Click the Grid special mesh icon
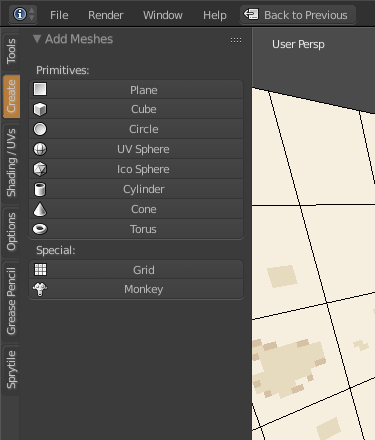 click(x=40, y=270)
